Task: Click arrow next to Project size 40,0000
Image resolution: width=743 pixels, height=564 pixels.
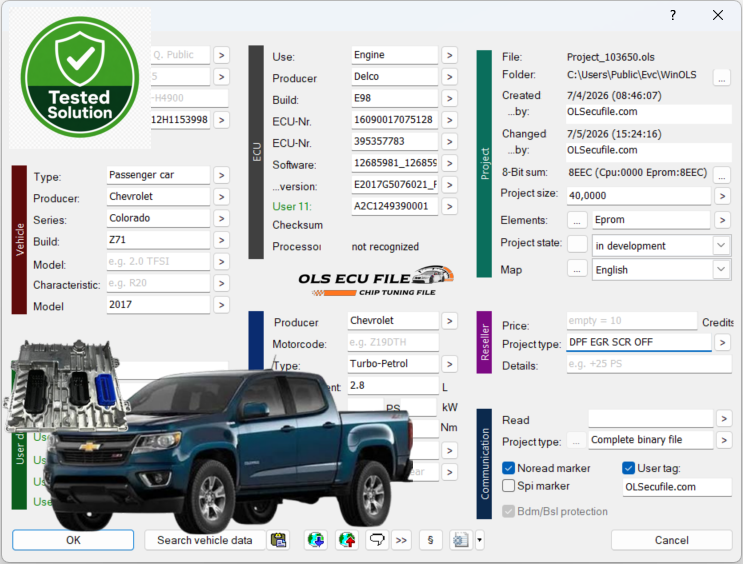Action: click(x=722, y=196)
